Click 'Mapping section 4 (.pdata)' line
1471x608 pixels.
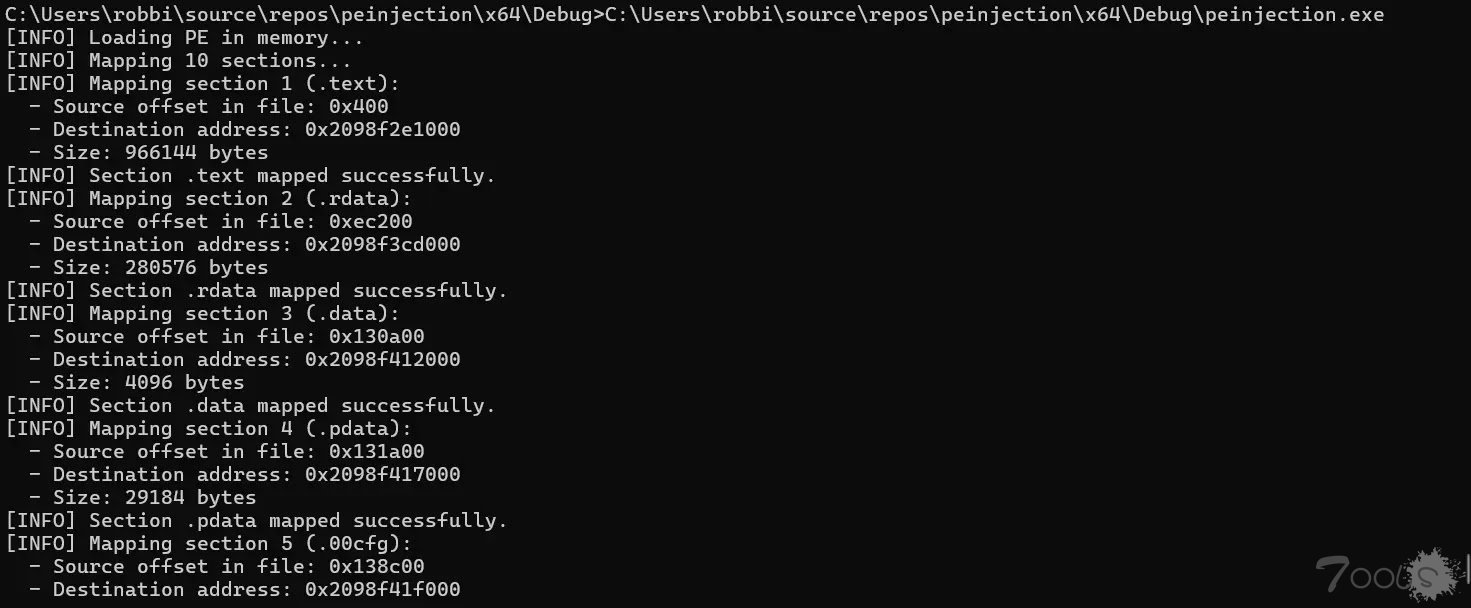tap(208, 429)
